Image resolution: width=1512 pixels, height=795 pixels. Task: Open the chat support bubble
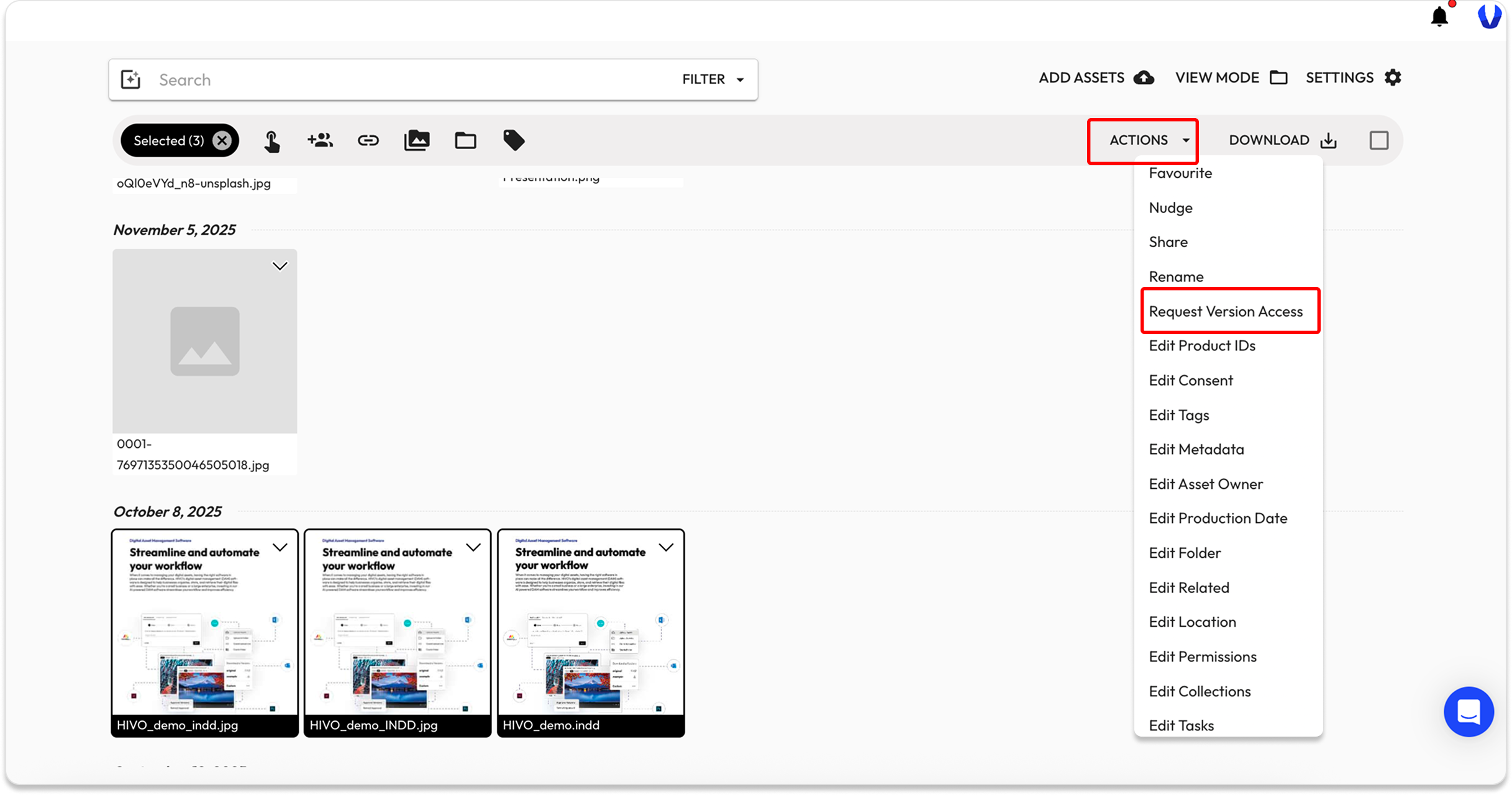(x=1469, y=712)
